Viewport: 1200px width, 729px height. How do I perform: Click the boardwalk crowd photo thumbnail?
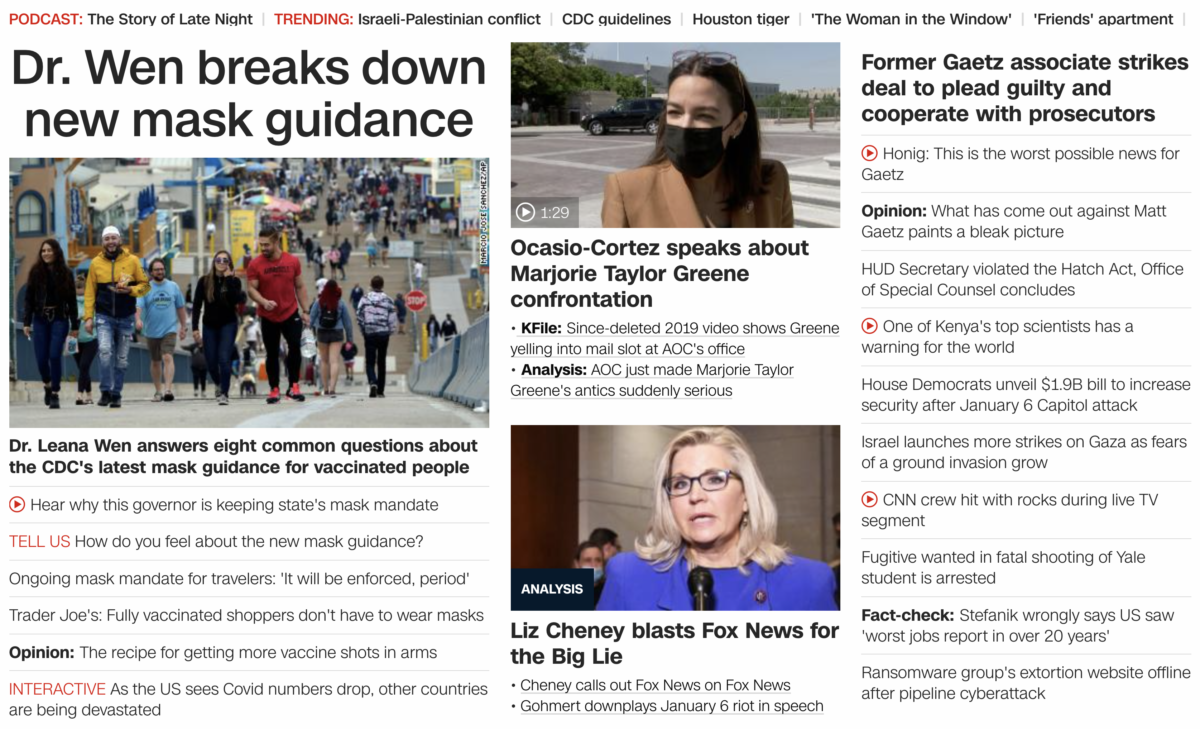point(249,293)
